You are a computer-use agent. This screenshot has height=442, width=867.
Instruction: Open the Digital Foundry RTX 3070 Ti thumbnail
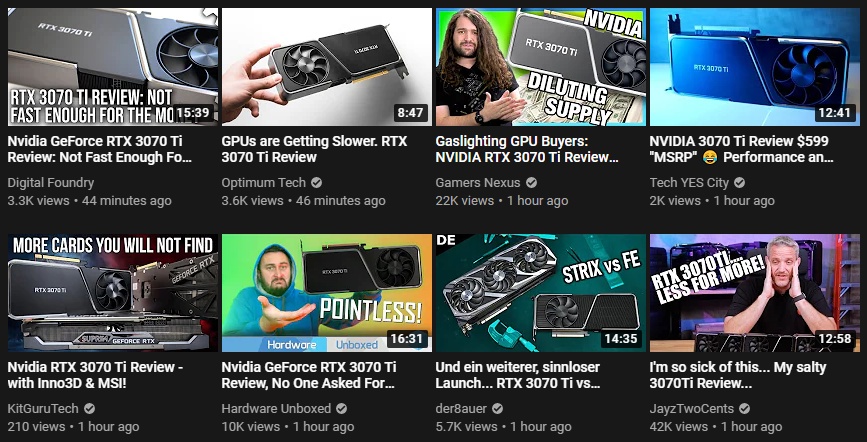click(x=113, y=67)
